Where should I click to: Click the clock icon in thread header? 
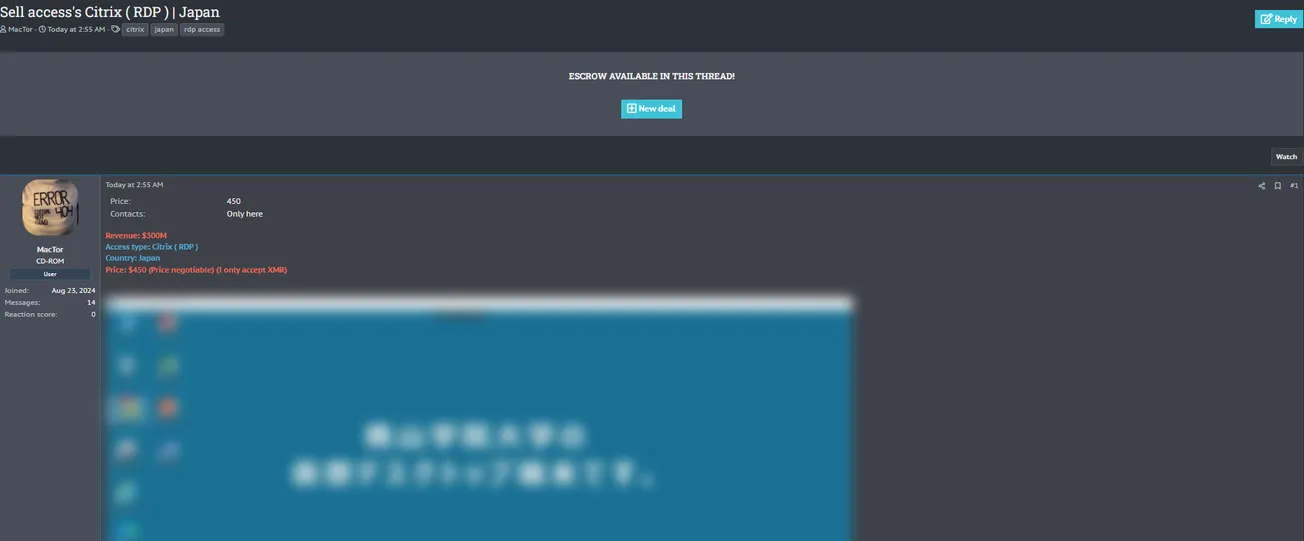click(42, 30)
